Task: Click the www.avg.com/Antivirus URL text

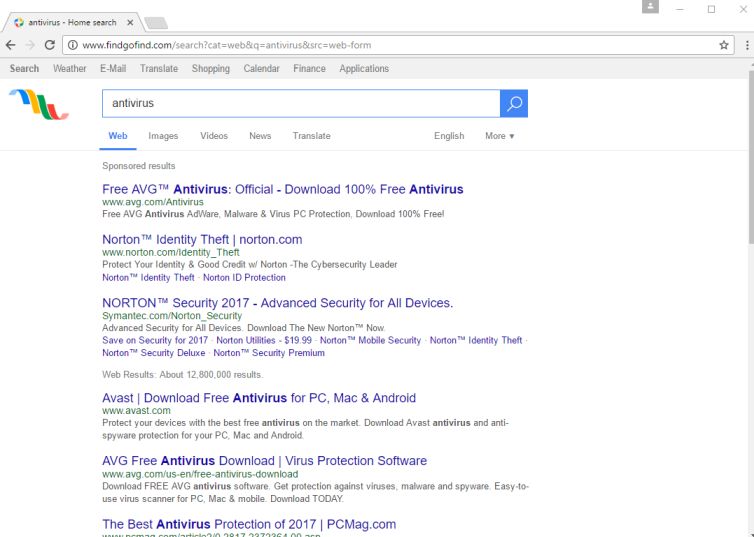Action: coord(153,202)
